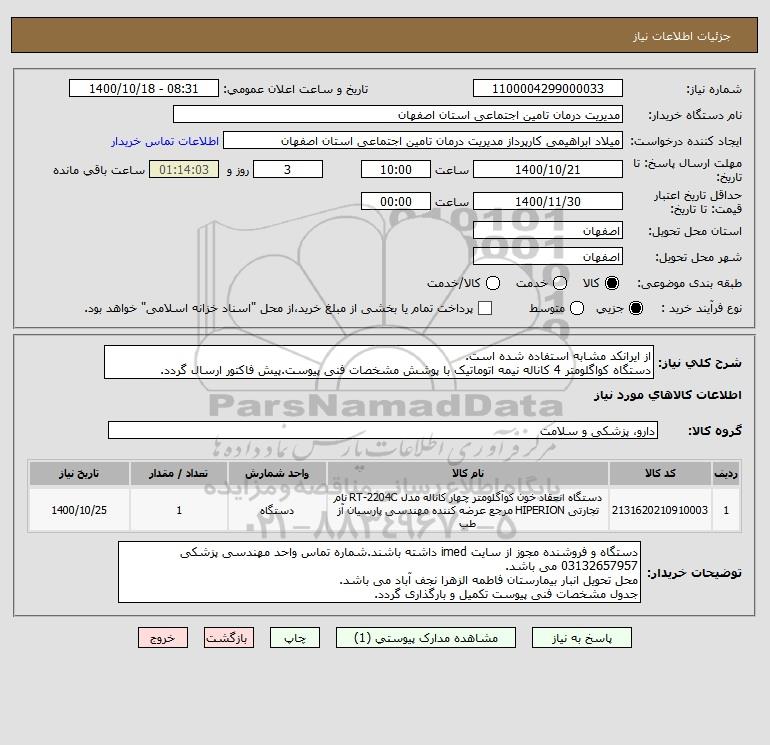Click the اطلاعات کالاهای مورد نیاز heading
Image resolution: width=770 pixels, height=745 pixels.
click(x=667, y=395)
